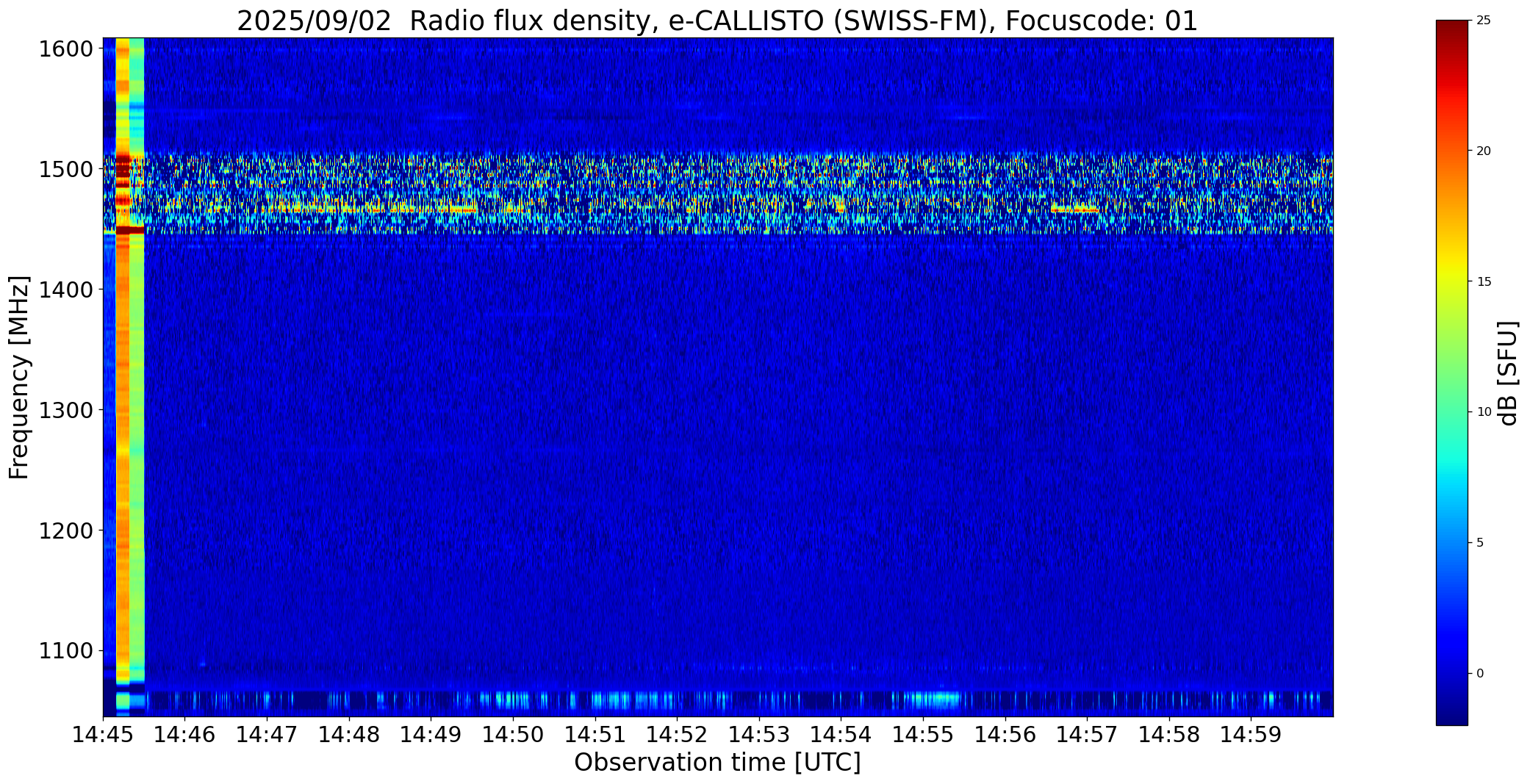Click the 14:51 time tick label
Image resolution: width=1530 pixels, height=784 pixels.
click(595, 734)
